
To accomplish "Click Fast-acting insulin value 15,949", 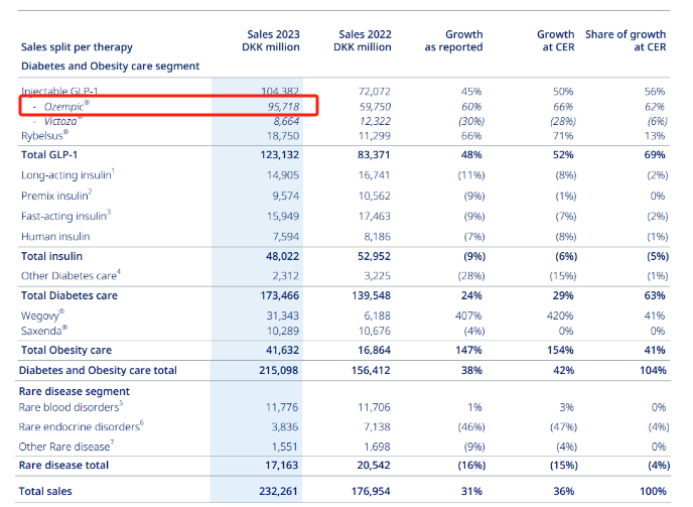I will pos(283,216).
